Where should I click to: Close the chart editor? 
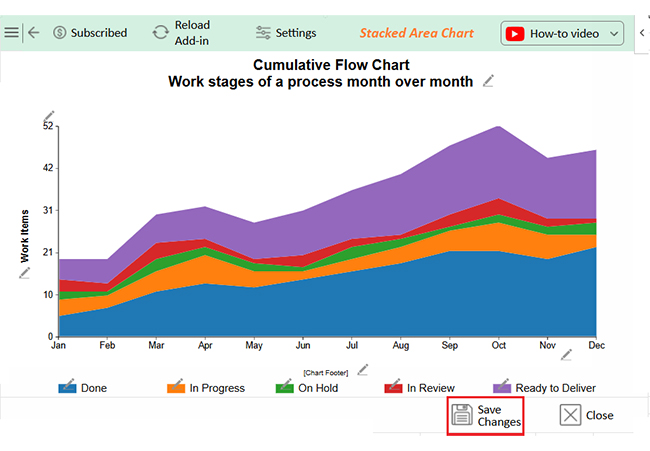[587, 415]
